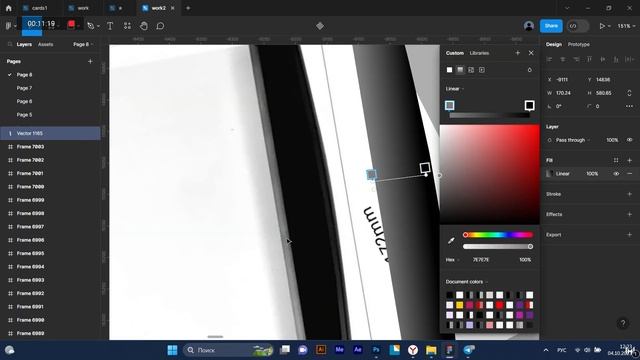Viewport: 640px width, 360px height.
Task: Expand Document colors dropdown
Action: click(467, 282)
